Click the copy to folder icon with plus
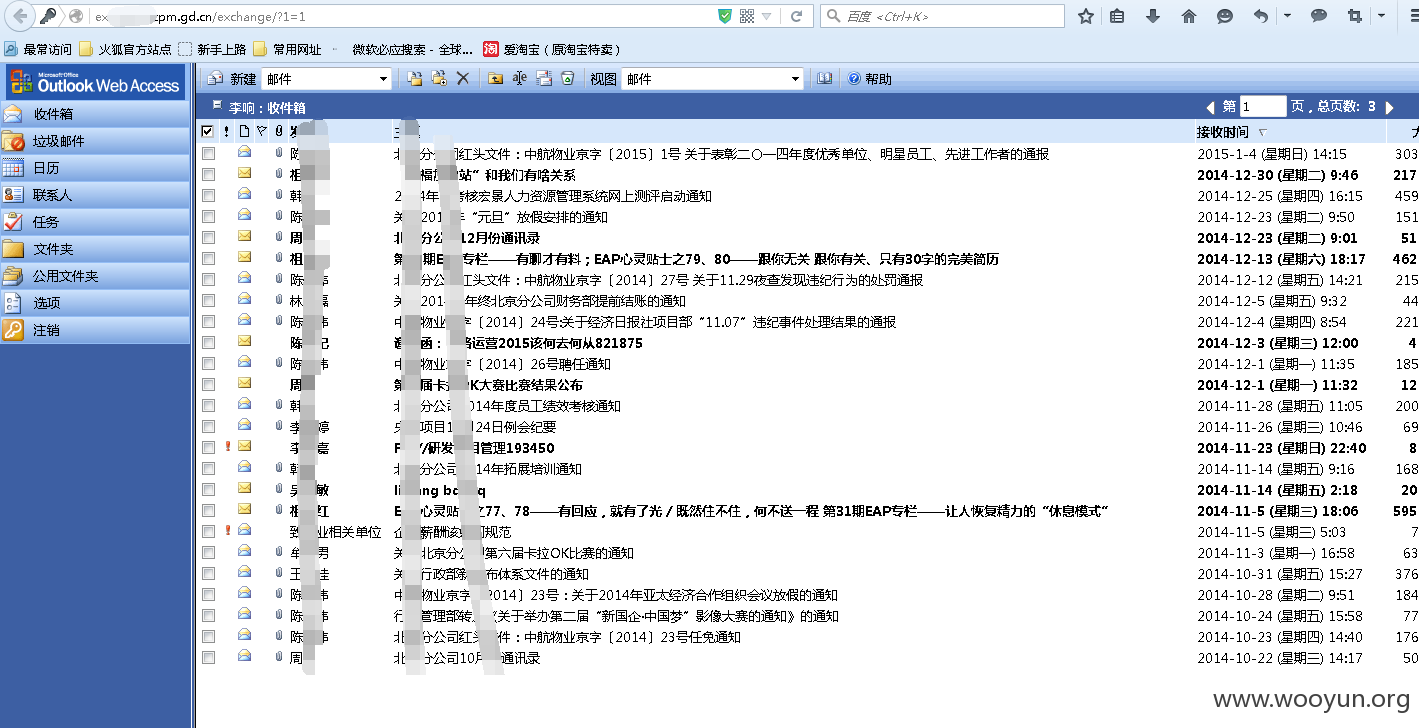The image size is (1419, 728). [x=439, y=79]
